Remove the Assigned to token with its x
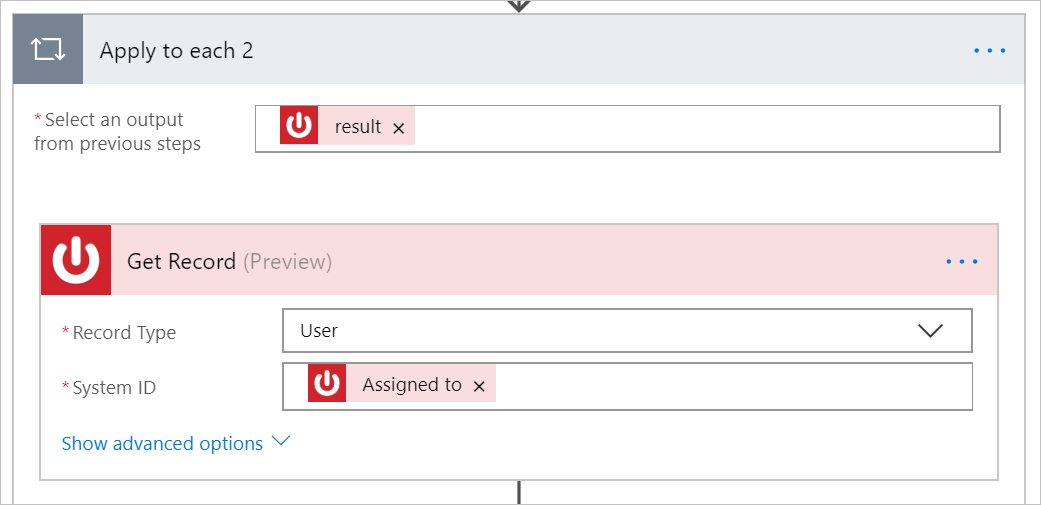Screen dimensions: 1041x505 (479, 386)
